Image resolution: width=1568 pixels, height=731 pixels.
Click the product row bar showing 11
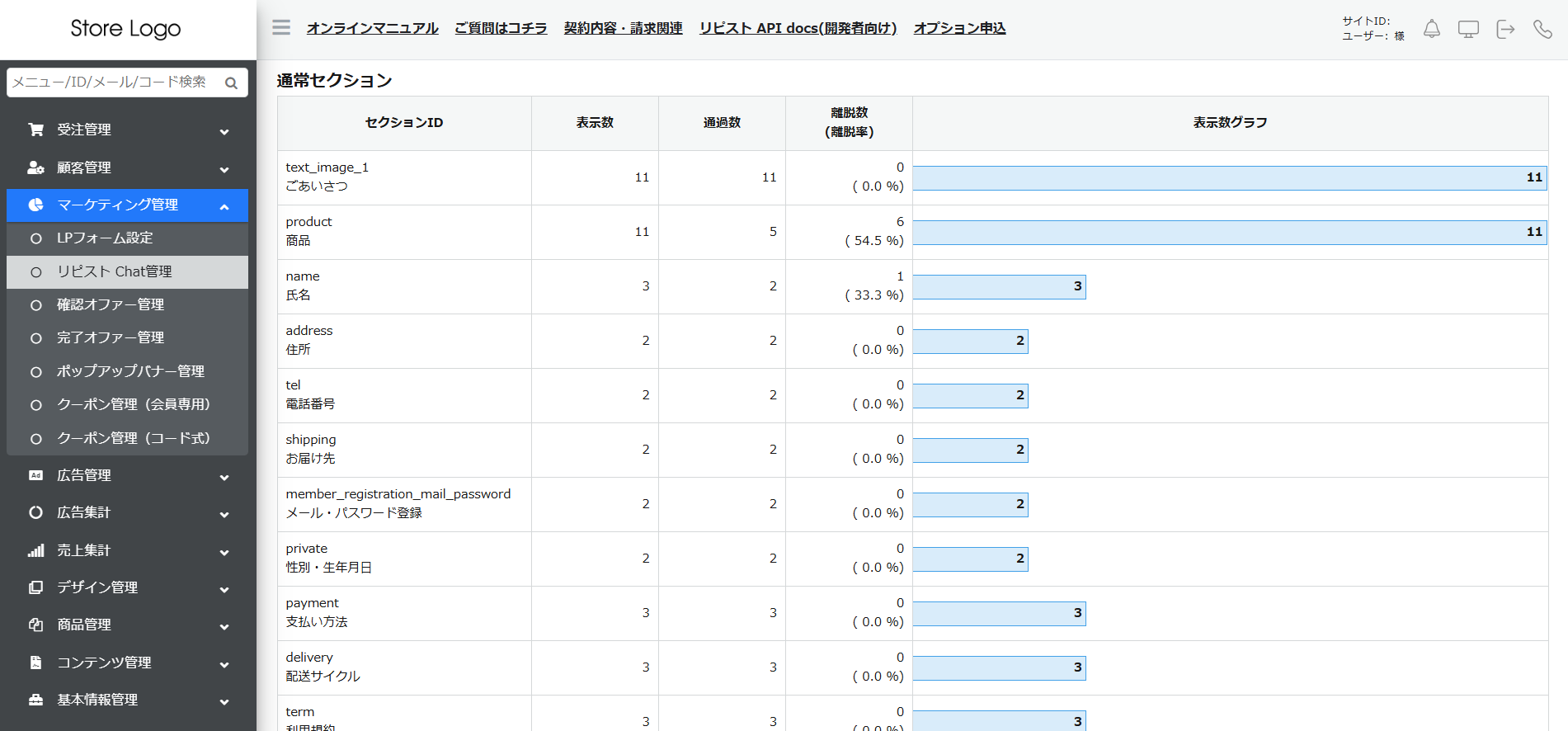click(1229, 233)
